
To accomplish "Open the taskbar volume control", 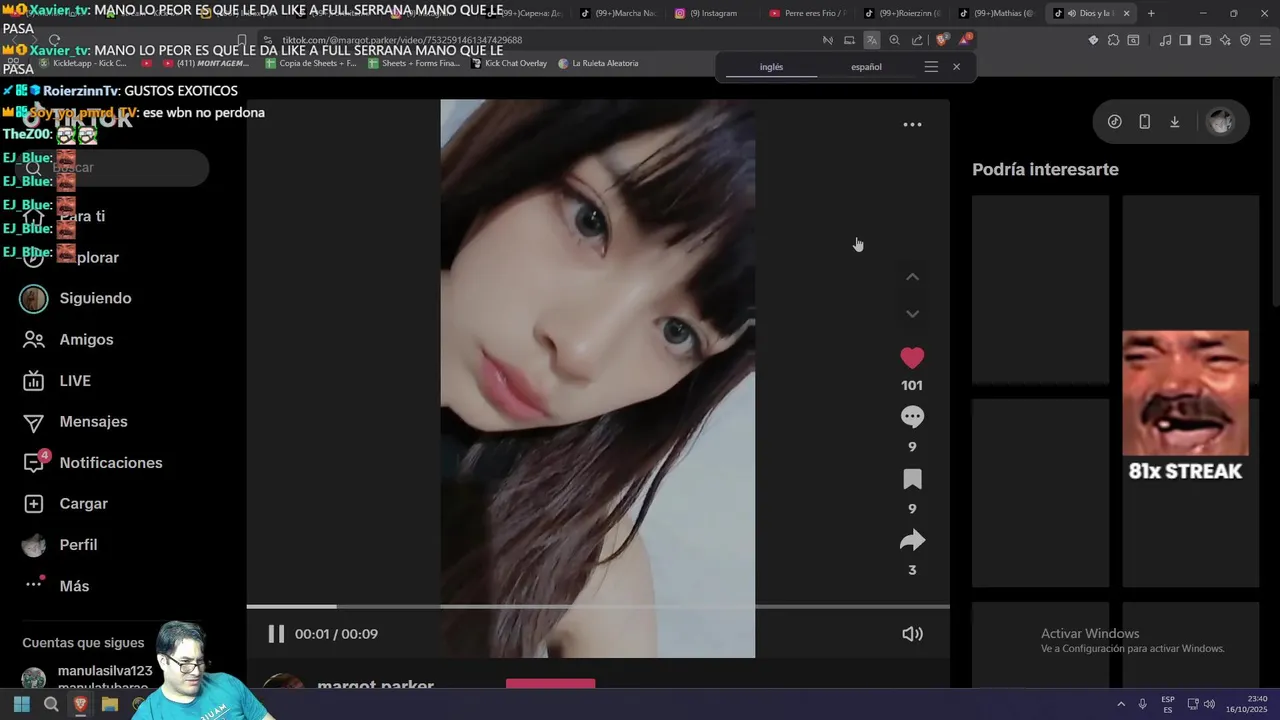I will [x=1209, y=704].
